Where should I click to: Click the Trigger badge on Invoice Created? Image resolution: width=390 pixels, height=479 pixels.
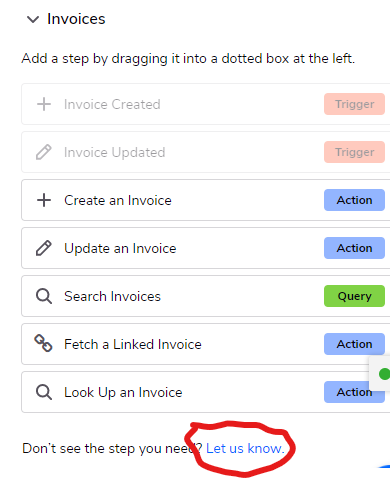[354, 104]
